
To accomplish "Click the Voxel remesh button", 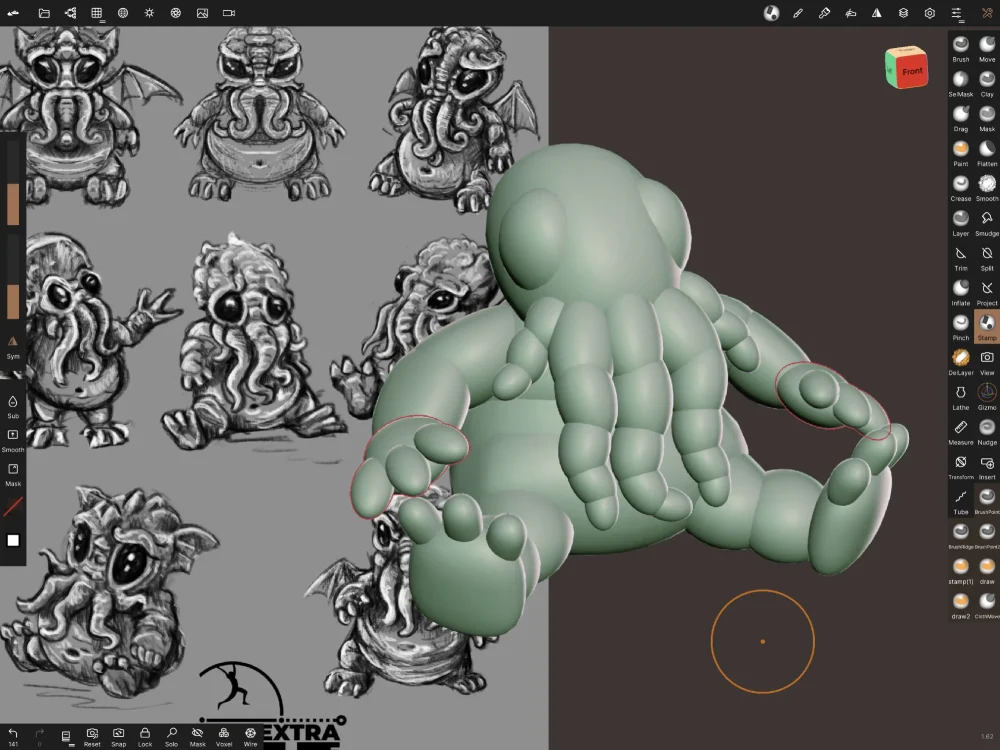I will point(224,737).
